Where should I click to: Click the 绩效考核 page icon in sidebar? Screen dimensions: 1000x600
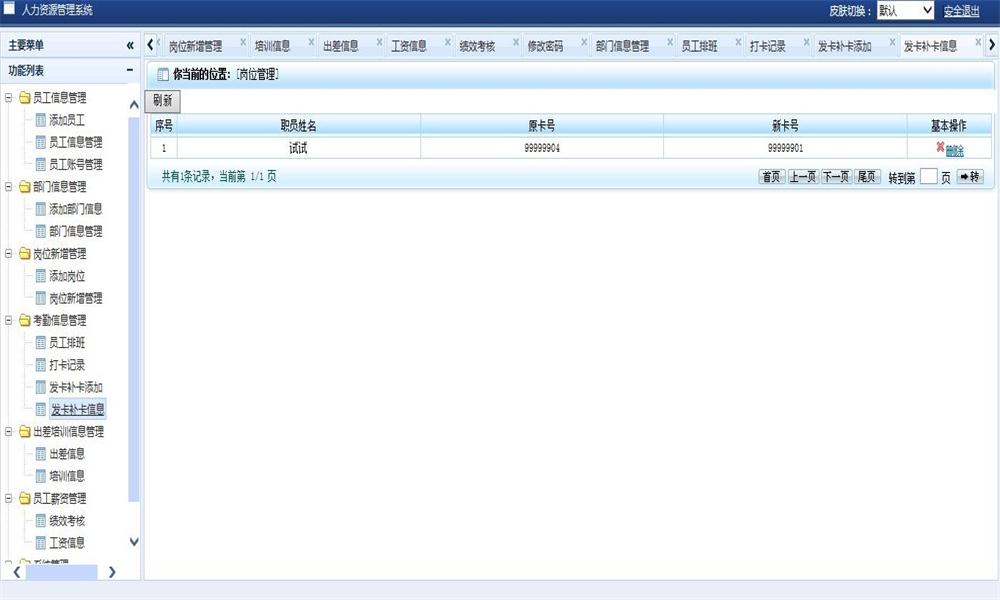41,521
